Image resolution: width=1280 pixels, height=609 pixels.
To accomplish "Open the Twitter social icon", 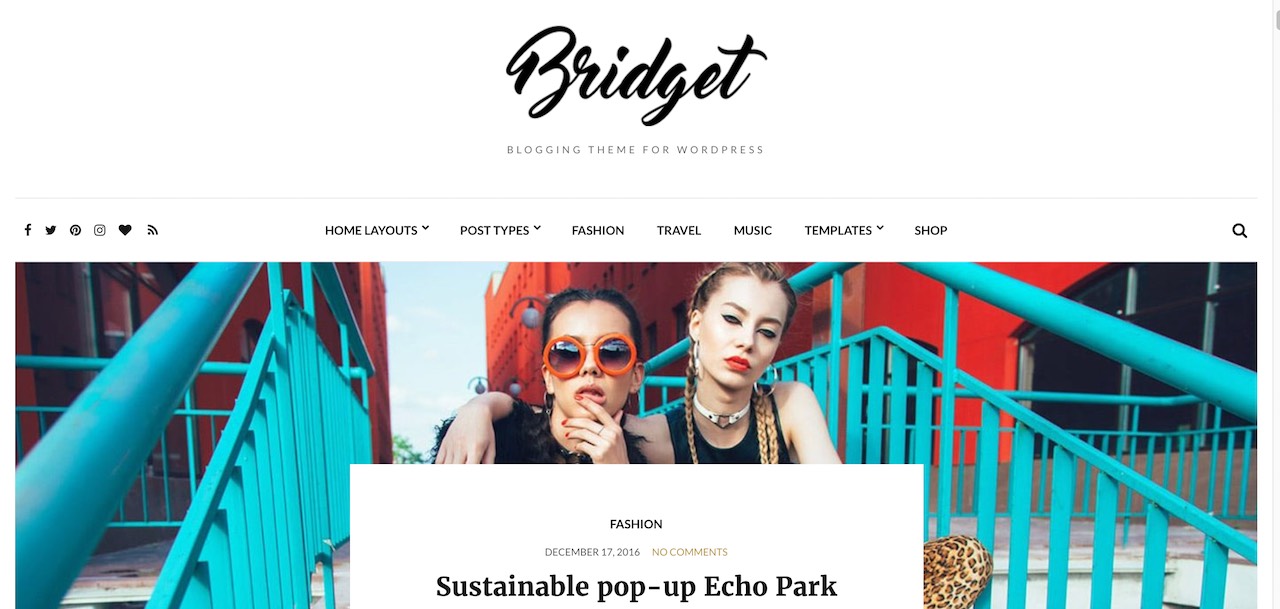I will click(x=51, y=230).
